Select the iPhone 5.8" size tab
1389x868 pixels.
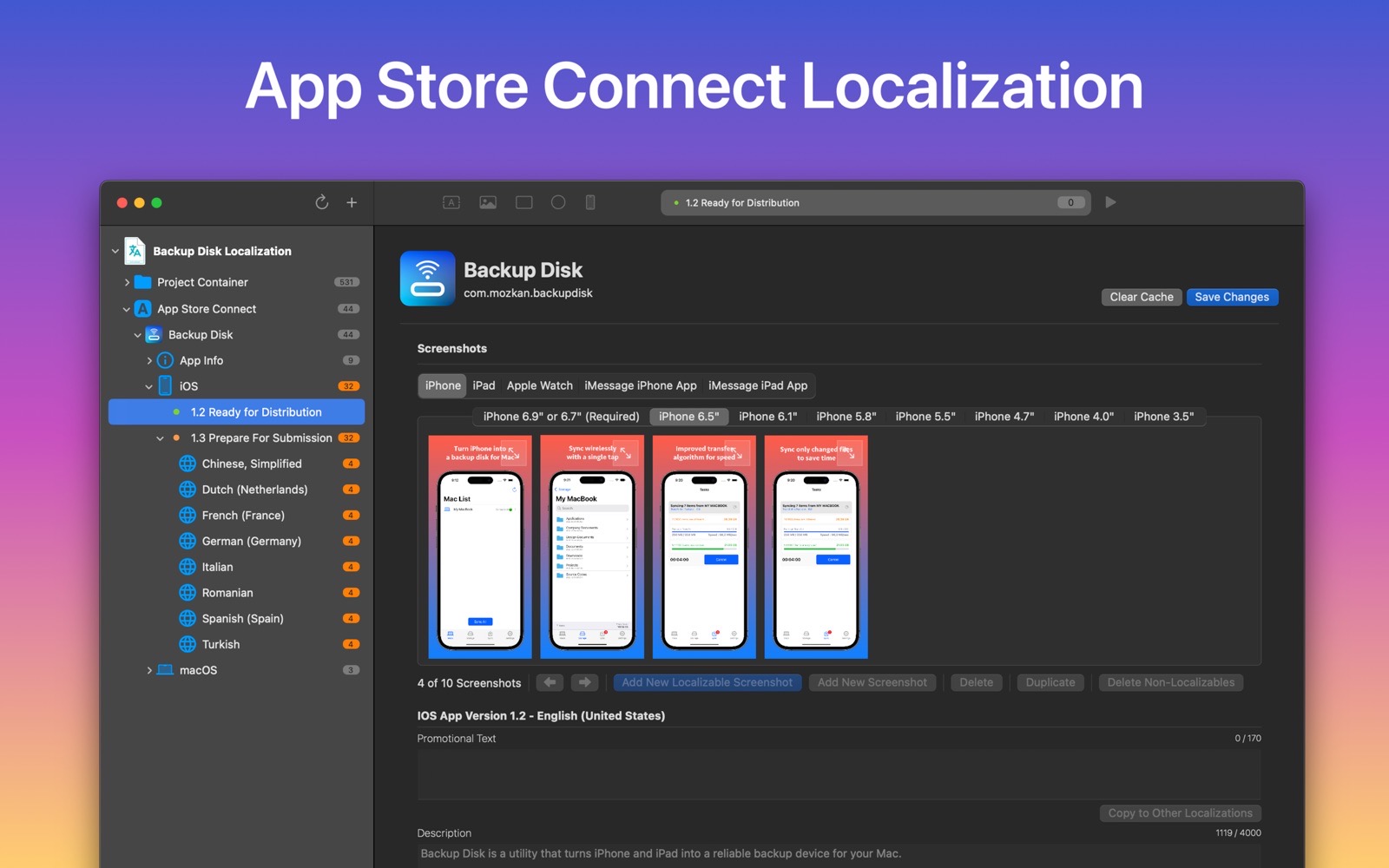[846, 417]
